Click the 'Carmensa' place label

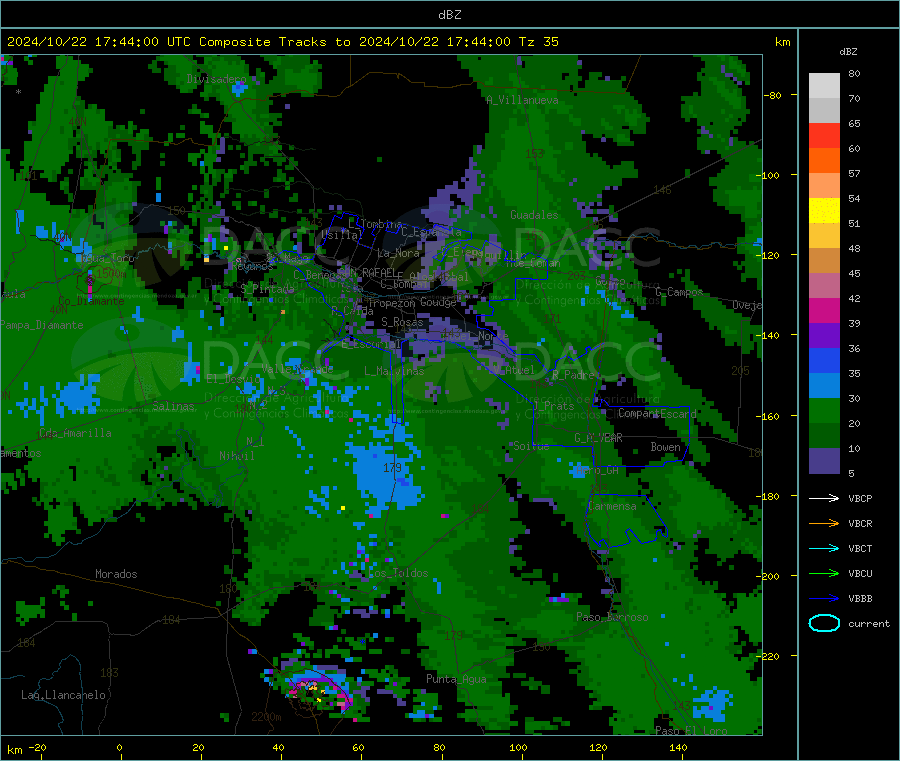click(613, 506)
